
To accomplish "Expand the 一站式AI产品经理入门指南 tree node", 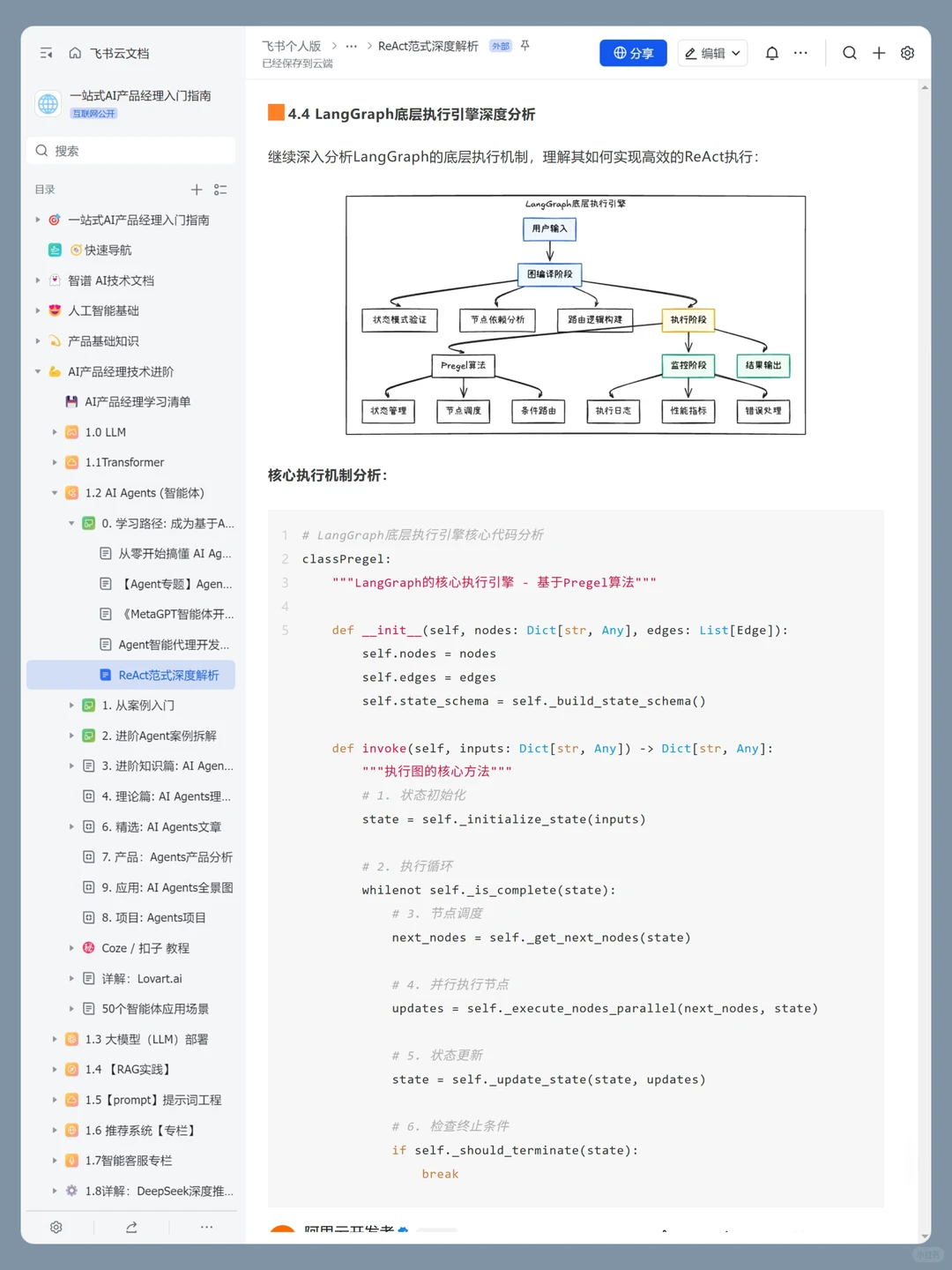I will coord(38,220).
